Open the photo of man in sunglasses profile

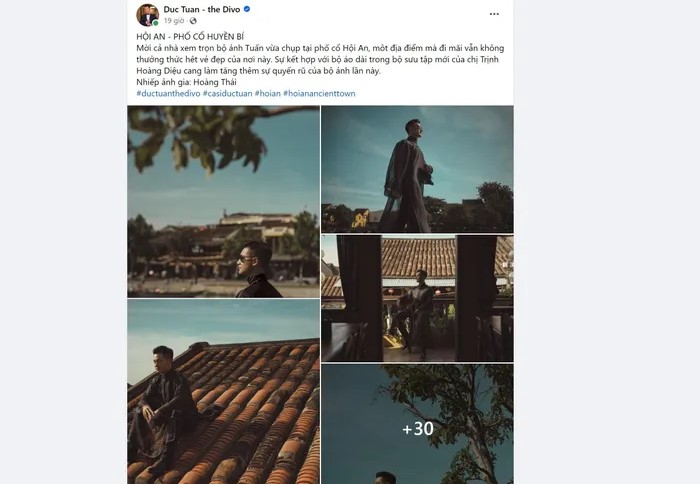coord(223,201)
